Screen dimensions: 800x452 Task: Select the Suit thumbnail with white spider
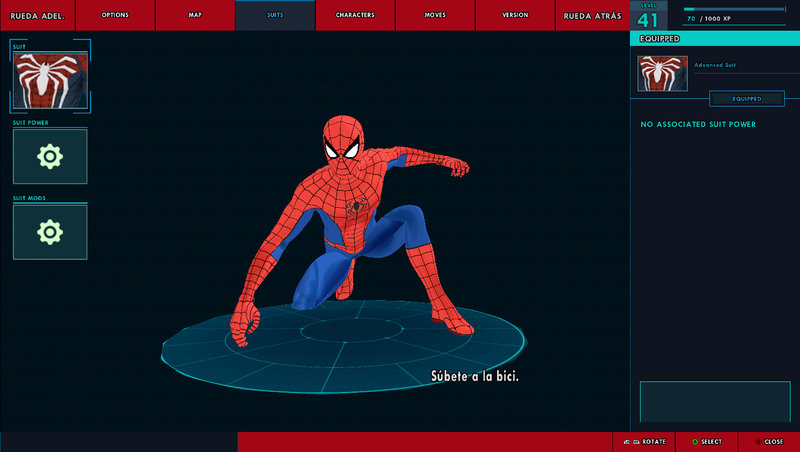tap(50, 80)
